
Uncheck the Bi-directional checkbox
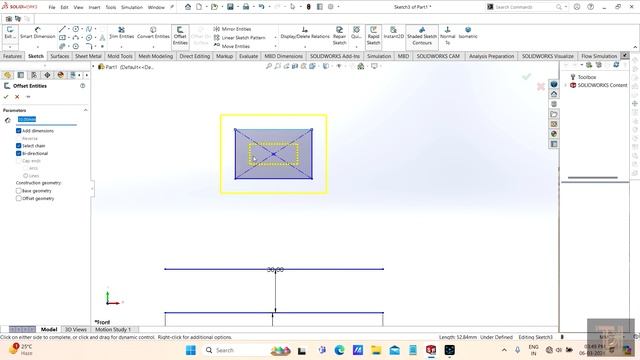coord(18,153)
